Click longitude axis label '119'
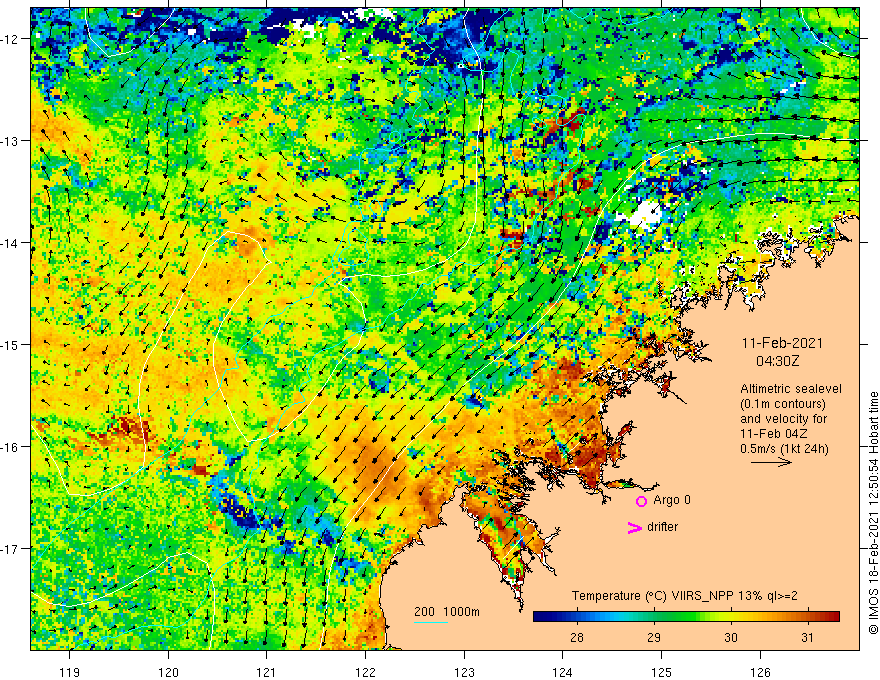Viewport: 880px width, 680px height. [70, 672]
